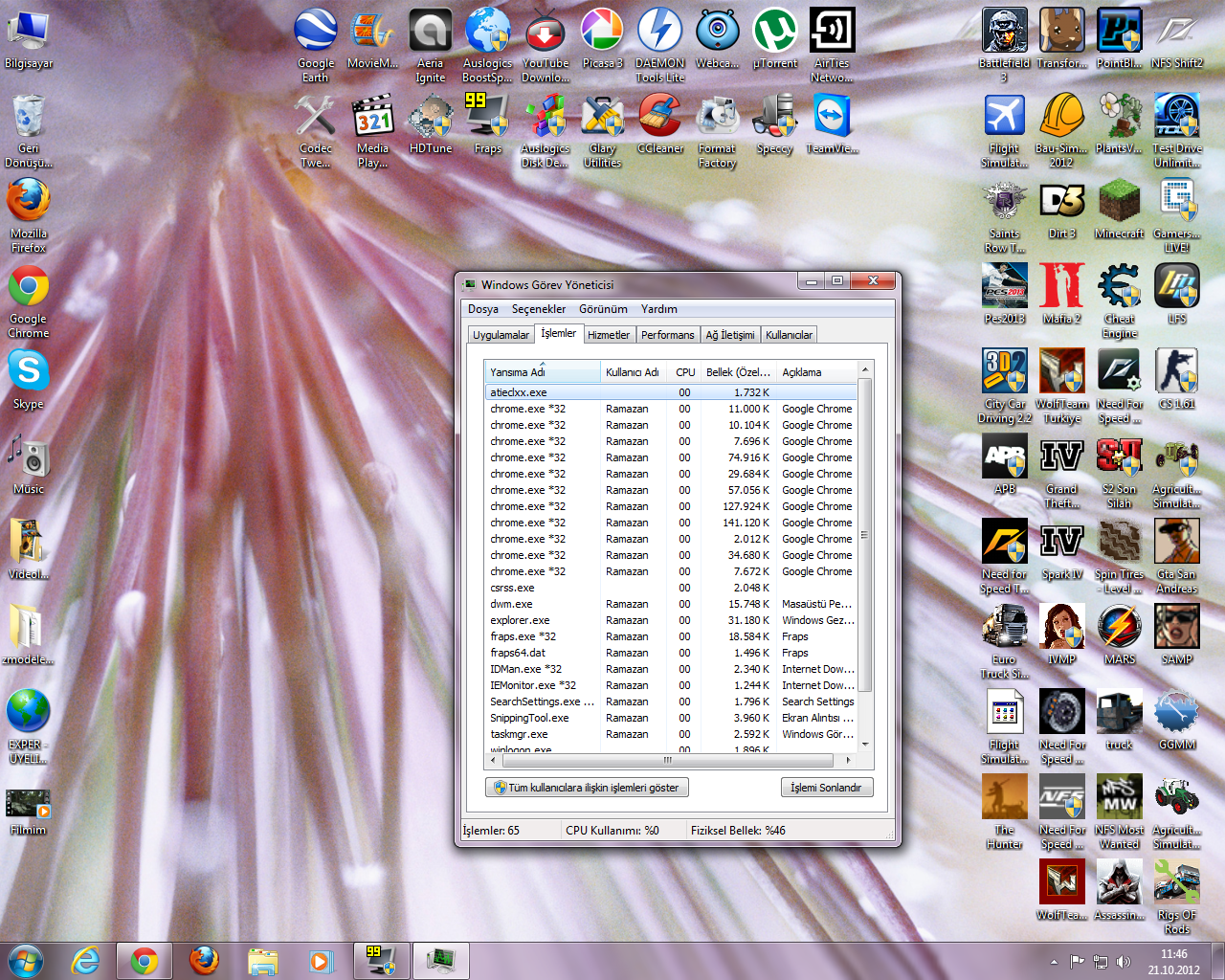Open the Cheat Engine desktop icon
The height and width of the screenshot is (980, 1225).
(1119, 301)
